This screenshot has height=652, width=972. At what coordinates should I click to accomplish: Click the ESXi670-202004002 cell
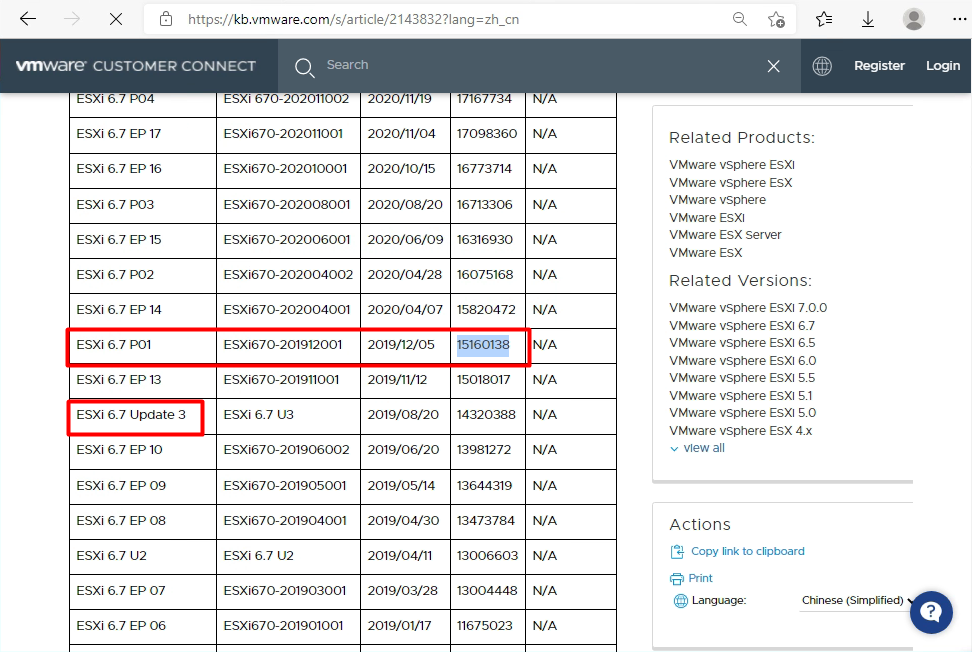[288, 275]
